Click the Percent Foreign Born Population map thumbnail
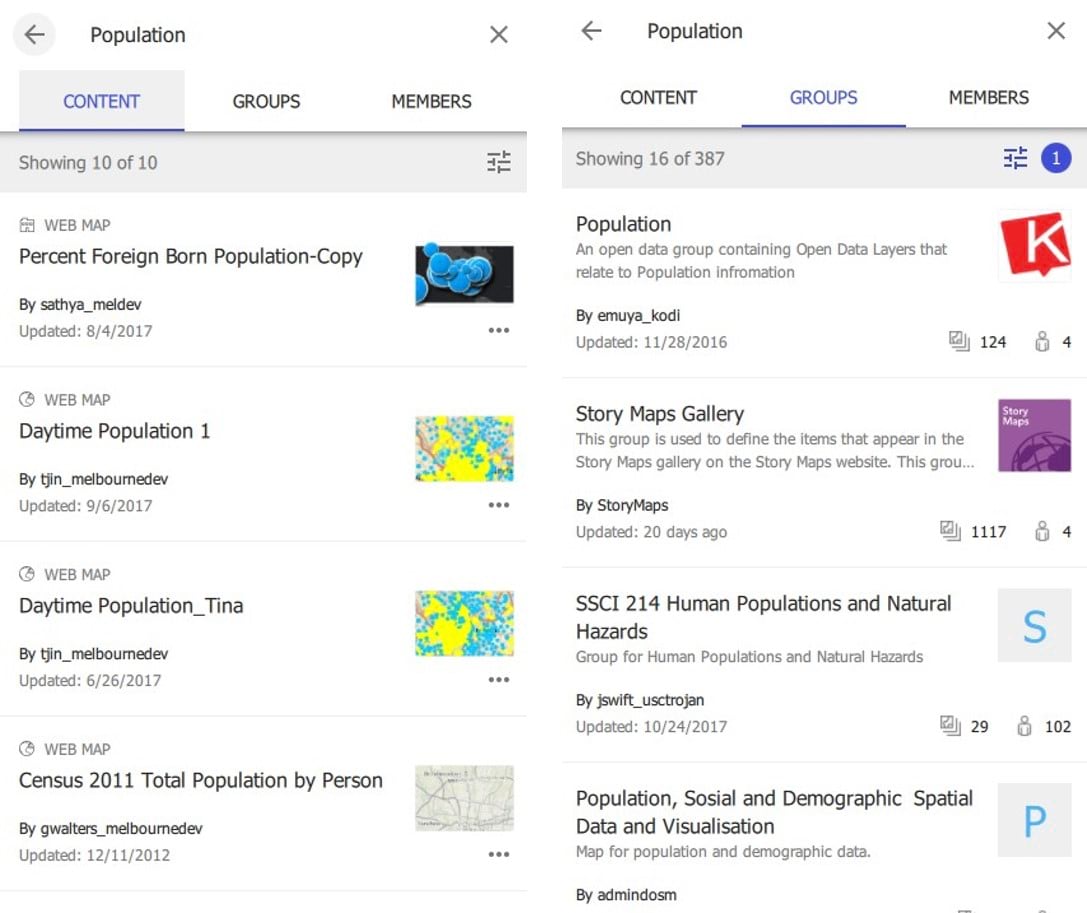1087x913 pixels. 464,275
